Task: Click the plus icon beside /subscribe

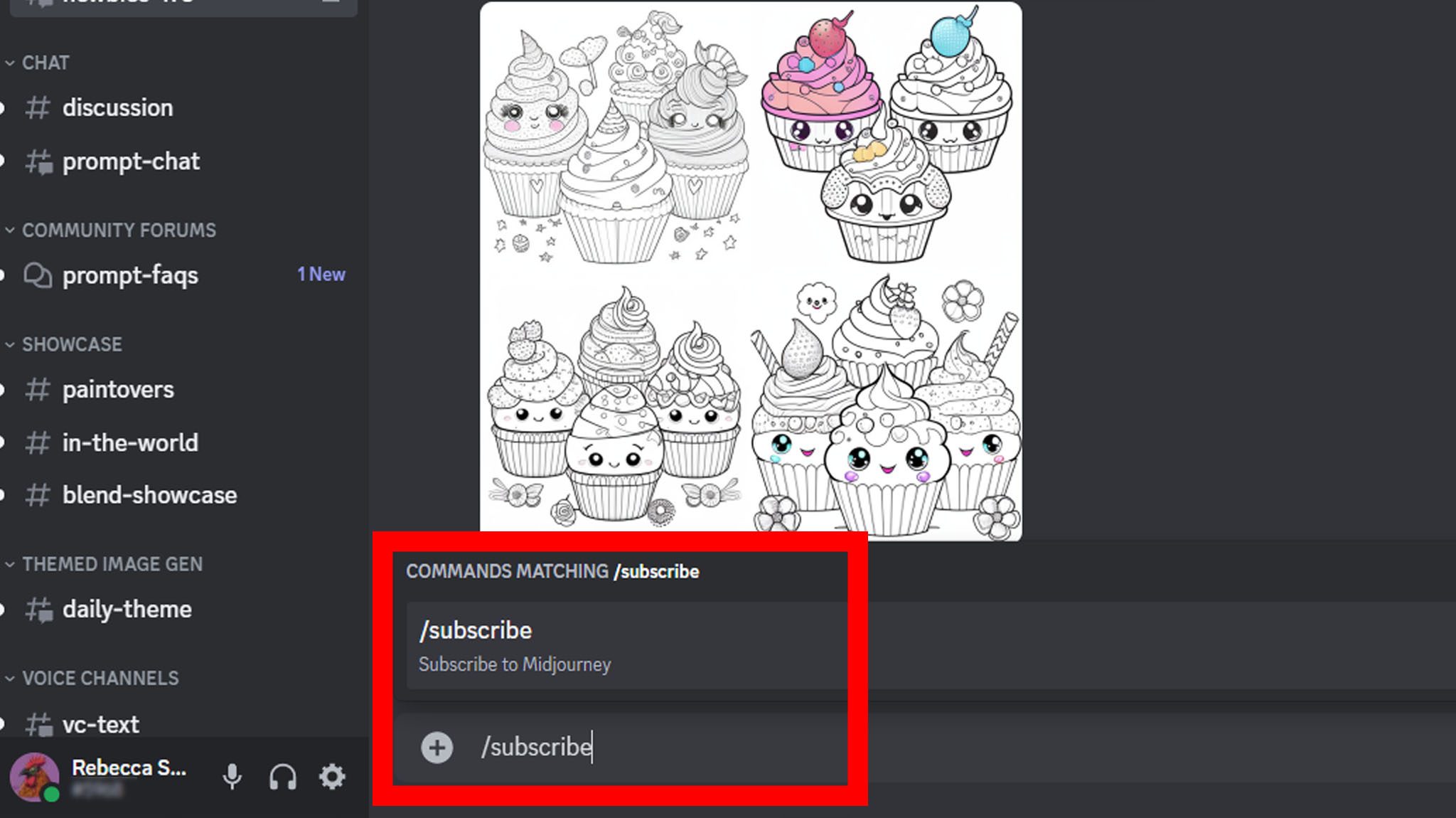Action: (x=437, y=747)
